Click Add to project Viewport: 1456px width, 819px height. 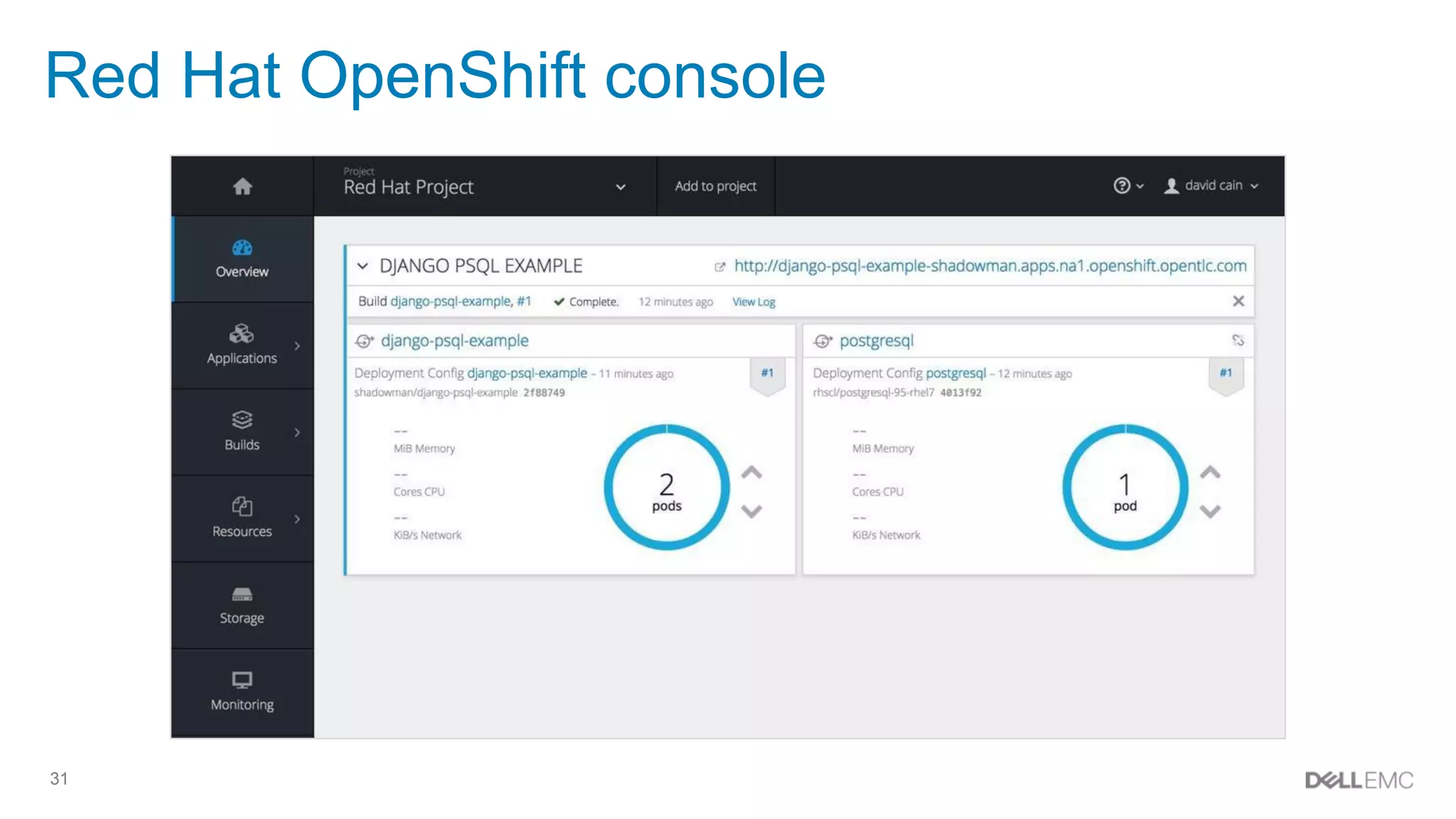click(715, 186)
